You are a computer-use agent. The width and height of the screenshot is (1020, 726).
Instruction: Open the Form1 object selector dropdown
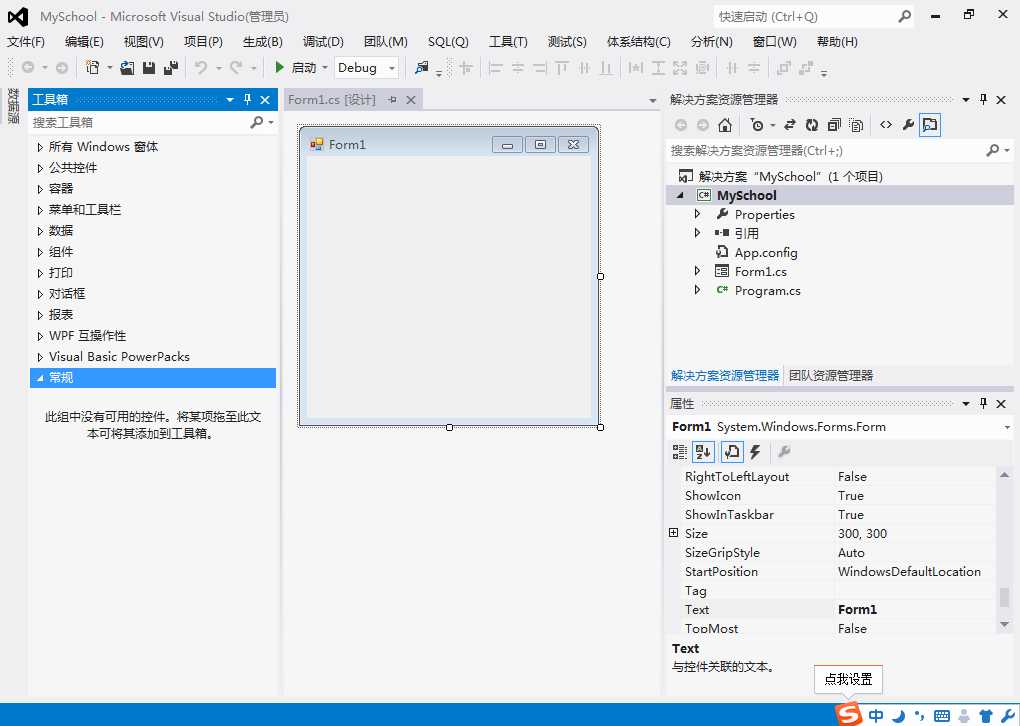pyautogui.click(x=1007, y=427)
